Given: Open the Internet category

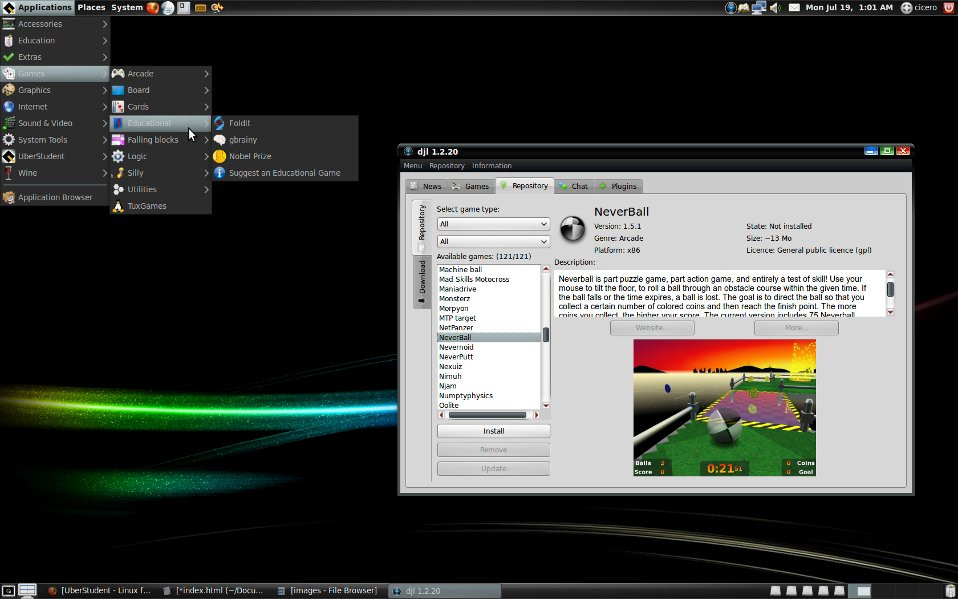Looking at the screenshot, I should (x=55, y=106).
